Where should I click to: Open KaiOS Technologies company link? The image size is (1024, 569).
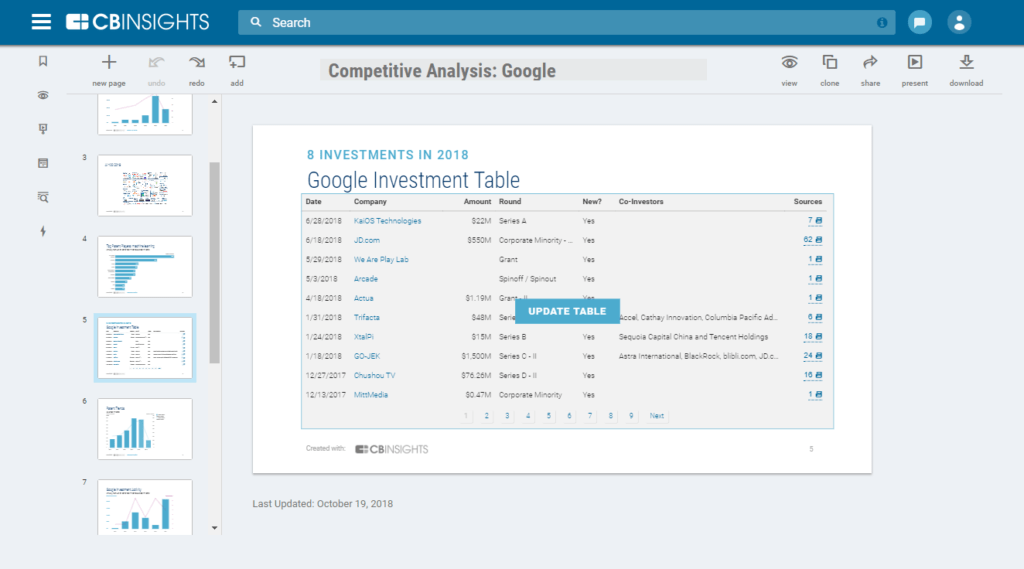pyautogui.click(x=387, y=221)
